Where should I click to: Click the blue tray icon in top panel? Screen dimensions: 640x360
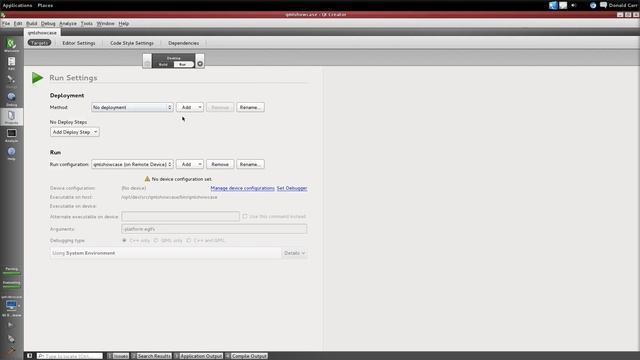point(553,5)
